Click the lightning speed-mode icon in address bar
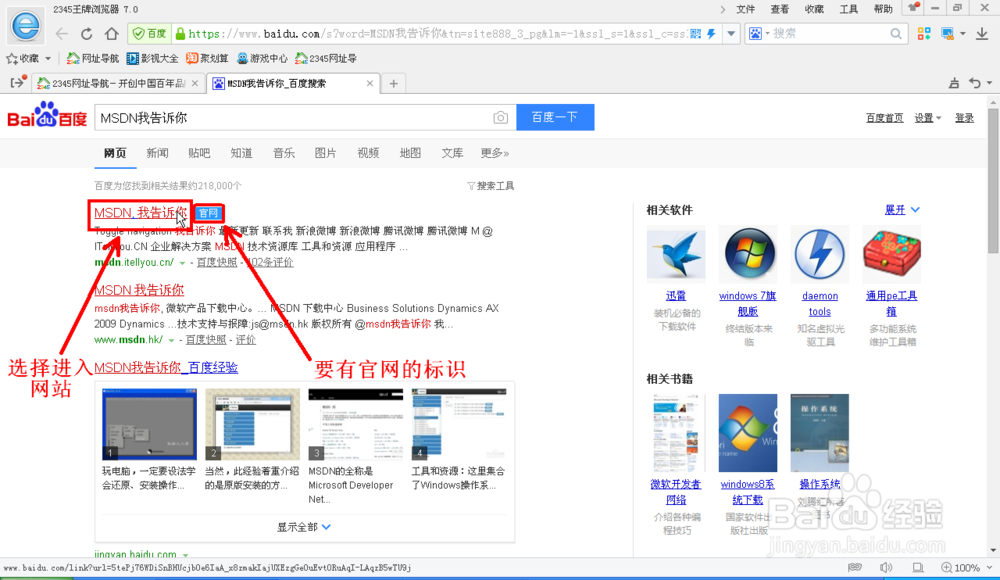Image resolution: width=1000 pixels, height=580 pixels. pyautogui.click(x=711, y=32)
